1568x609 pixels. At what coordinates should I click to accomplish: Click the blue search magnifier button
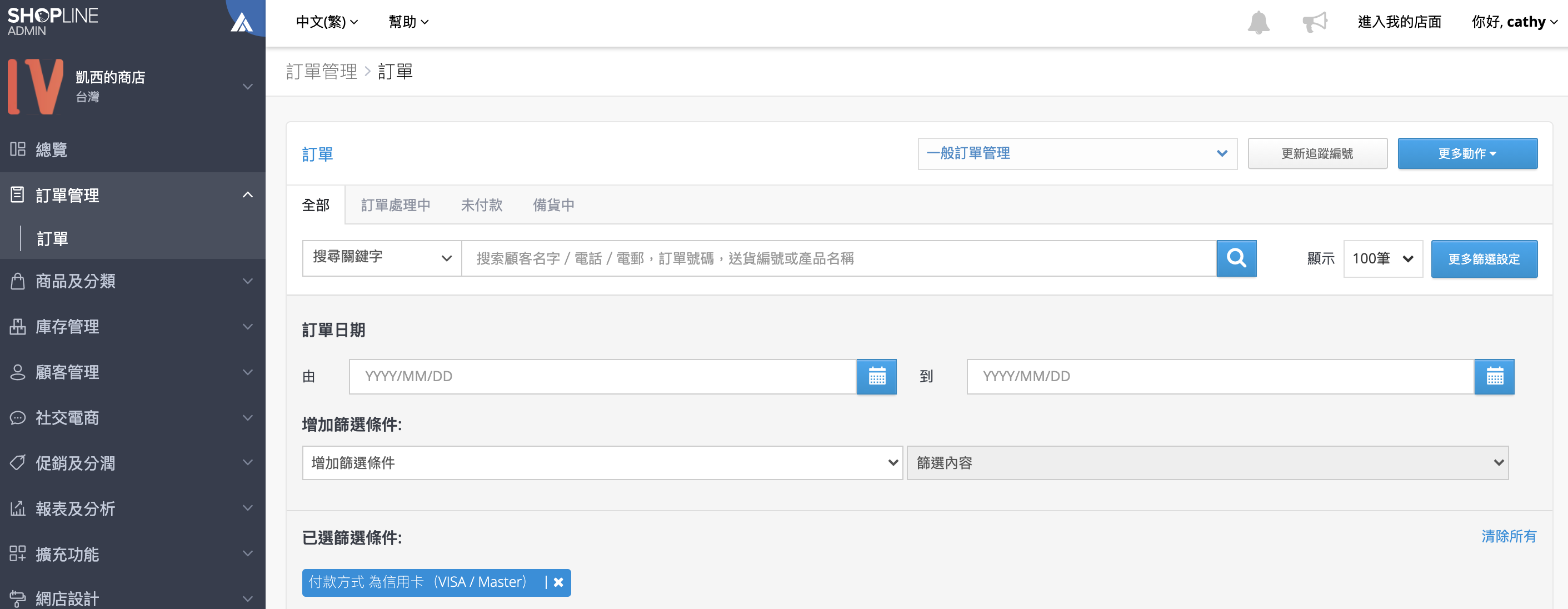tap(1236, 258)
